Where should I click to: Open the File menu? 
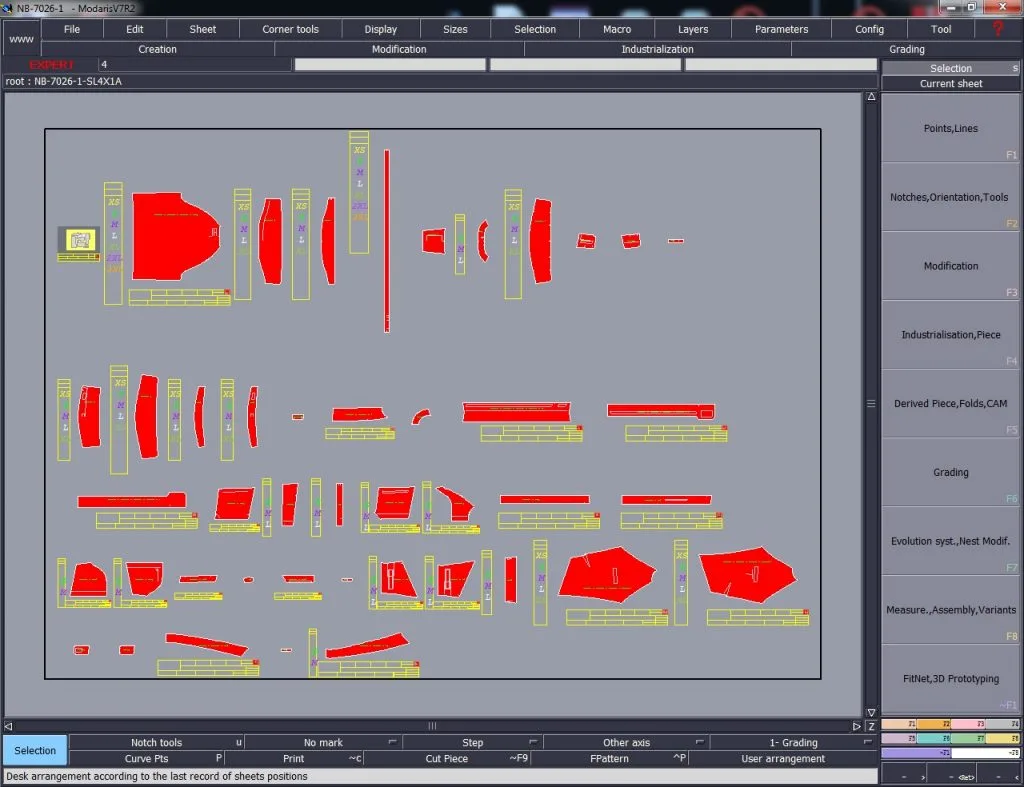tap(72, 29)
